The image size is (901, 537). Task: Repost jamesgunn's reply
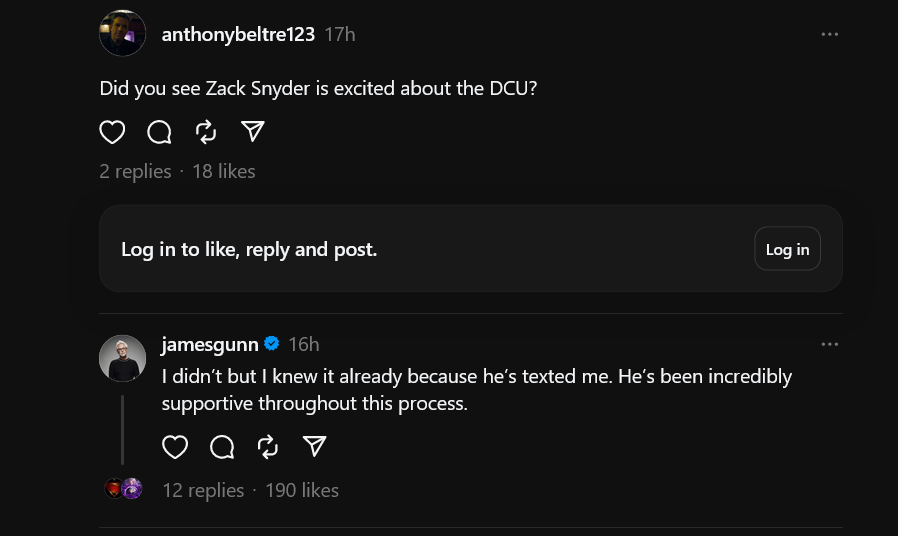268,446
